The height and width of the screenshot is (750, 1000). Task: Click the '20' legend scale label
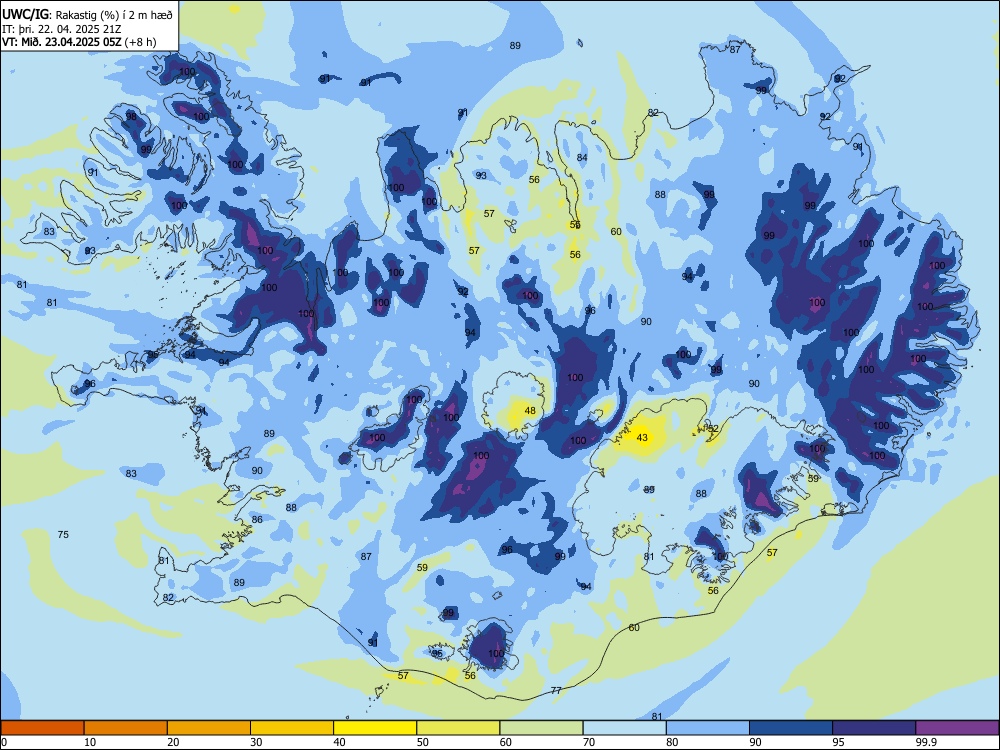tap(173, 742)
